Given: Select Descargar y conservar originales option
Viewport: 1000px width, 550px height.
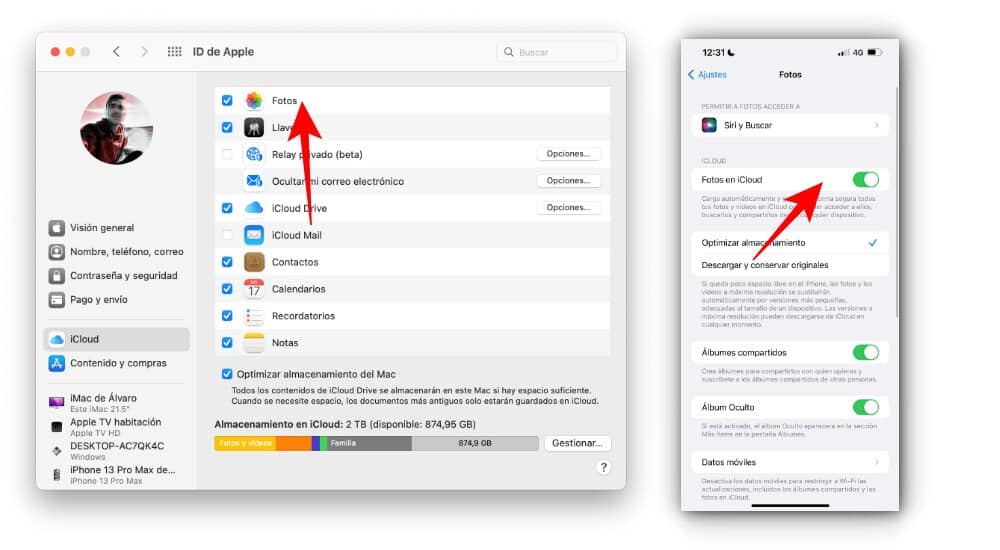Looking at the screenshot, I should (x=790, y=265).
